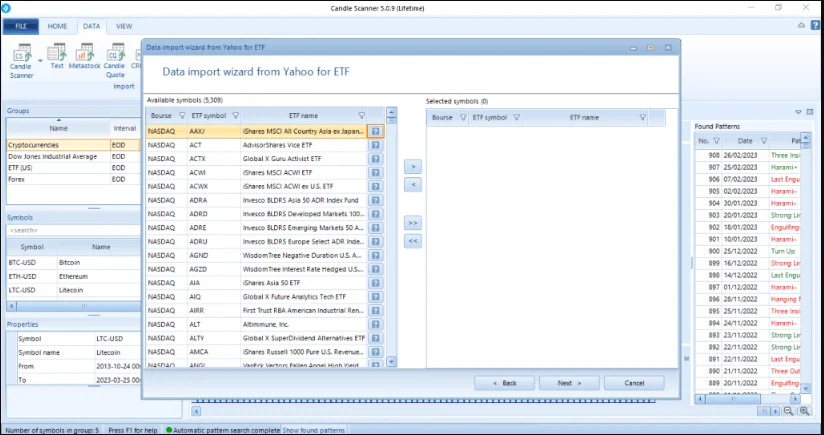This screenshot has width=824, height=435.
Task: Select the ETF (US) group row
Action: pyautogui.click(x=57, y=168)
